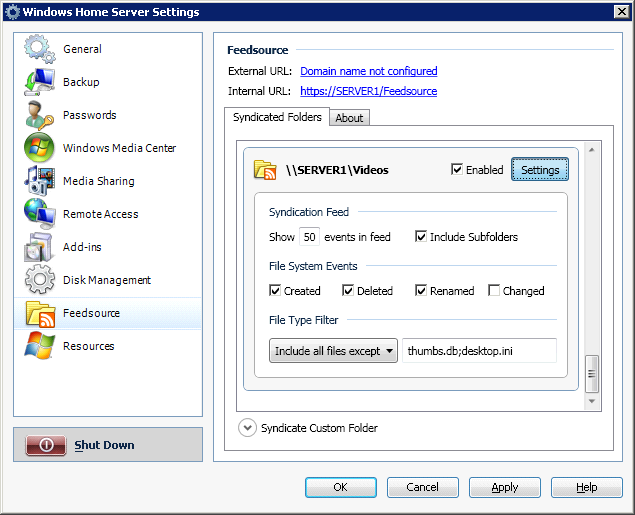
Task: Click the Videos folder RSS icon
Action: pos(265,170)
